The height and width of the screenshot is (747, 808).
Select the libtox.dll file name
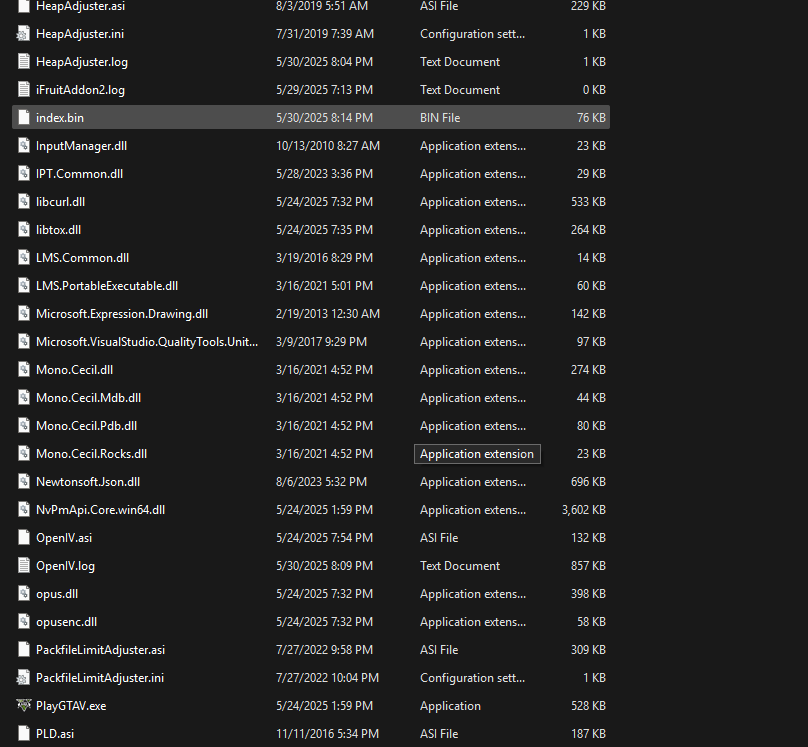[x=58, y=230]
